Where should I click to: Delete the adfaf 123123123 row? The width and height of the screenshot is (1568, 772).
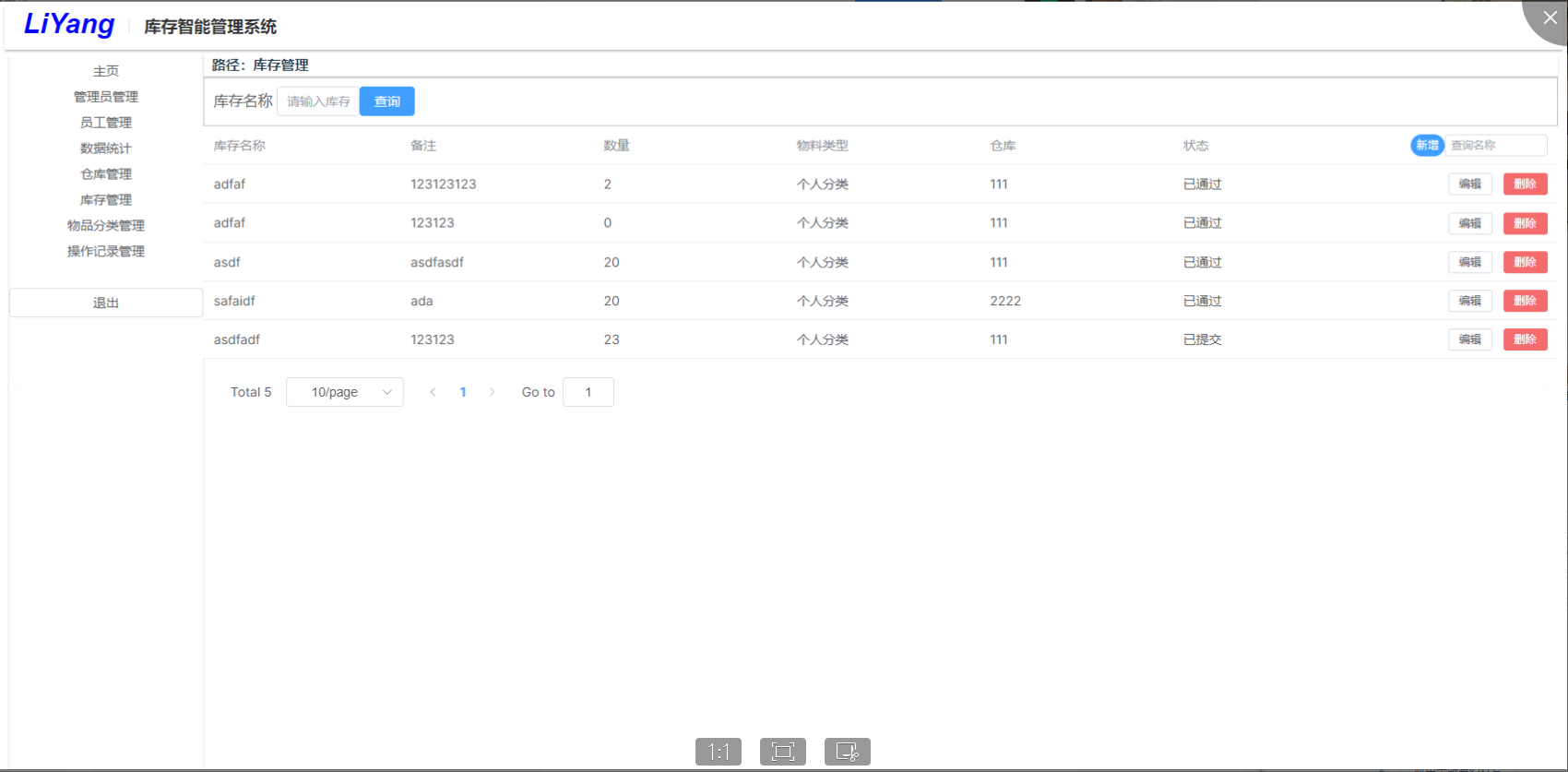click(x=1526, y=184)
